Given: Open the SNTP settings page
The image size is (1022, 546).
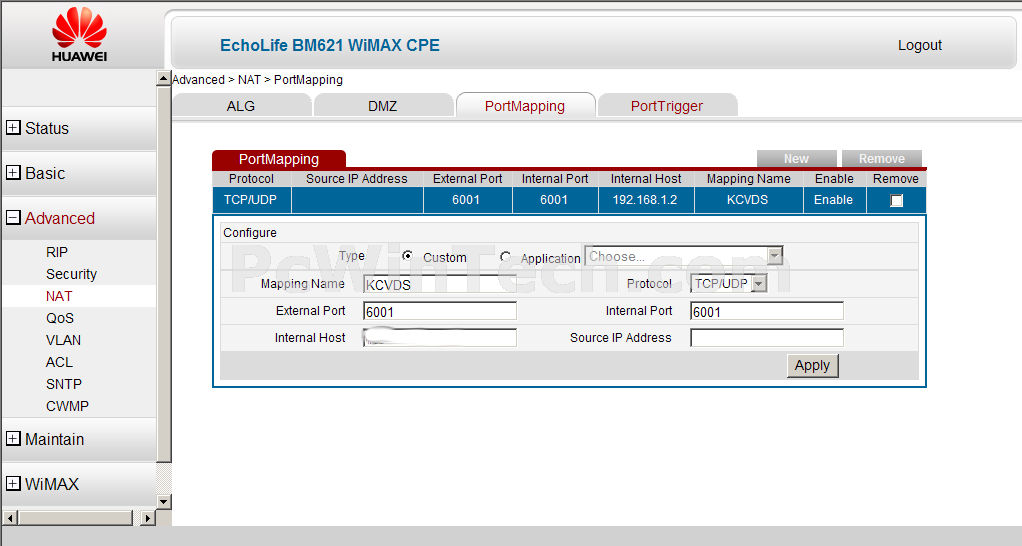Looking at the screenshot, I should (64, 384).
